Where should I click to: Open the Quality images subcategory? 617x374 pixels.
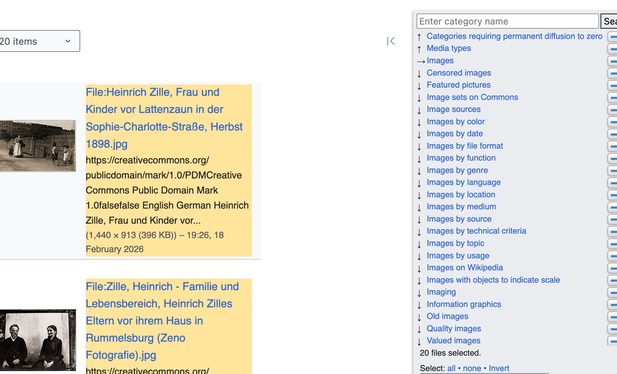pyautogui.click(x=454, y=329)
